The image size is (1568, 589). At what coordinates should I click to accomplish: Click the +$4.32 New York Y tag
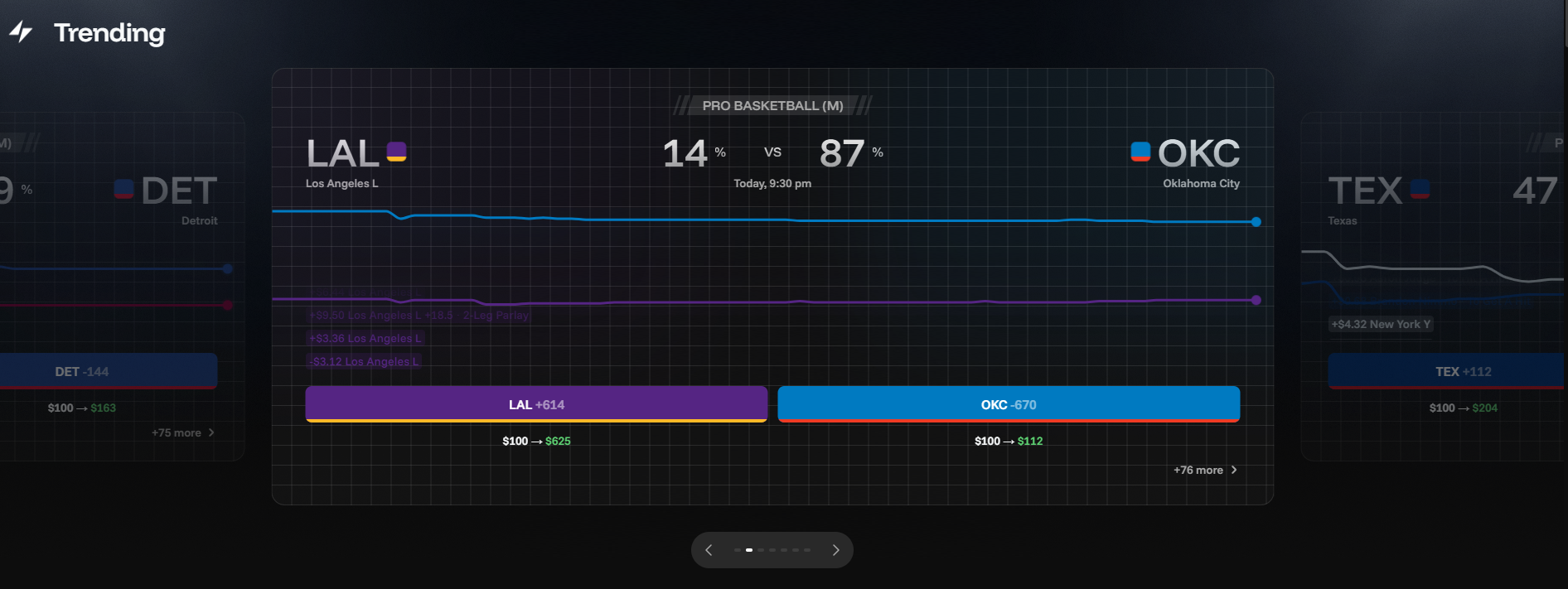1381,324
